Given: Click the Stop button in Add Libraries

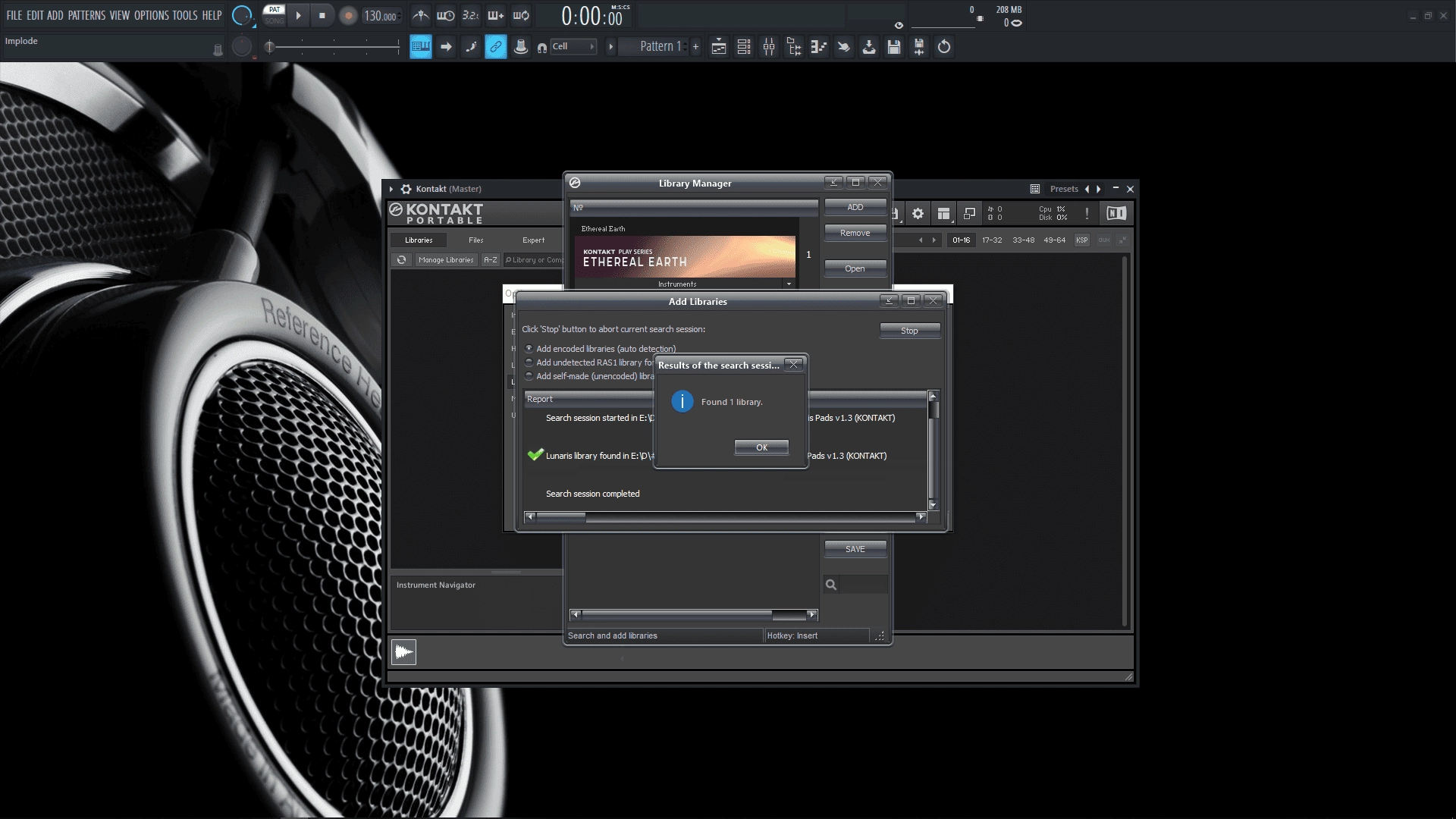Looking at the screenshot, I should click(909, 331).
